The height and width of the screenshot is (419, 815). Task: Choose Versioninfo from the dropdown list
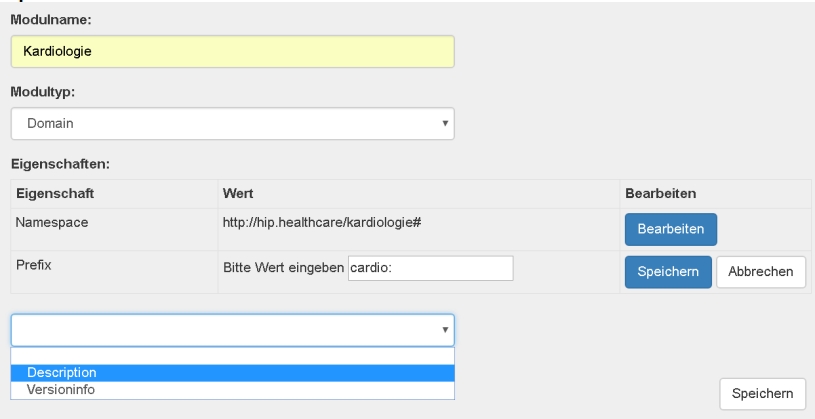click(x=232, y=389)
